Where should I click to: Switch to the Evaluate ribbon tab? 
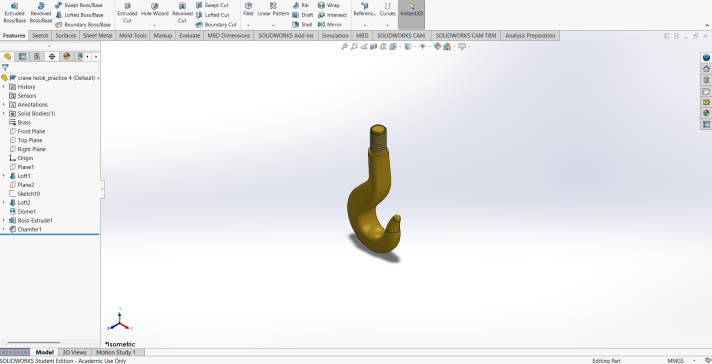coord(189,35)
